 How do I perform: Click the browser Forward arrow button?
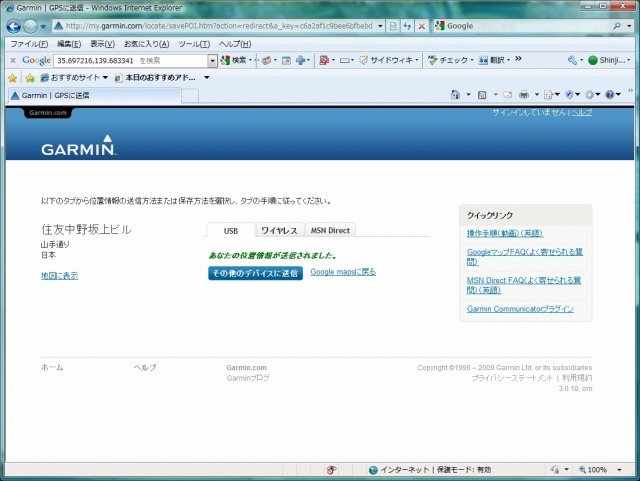30,27
